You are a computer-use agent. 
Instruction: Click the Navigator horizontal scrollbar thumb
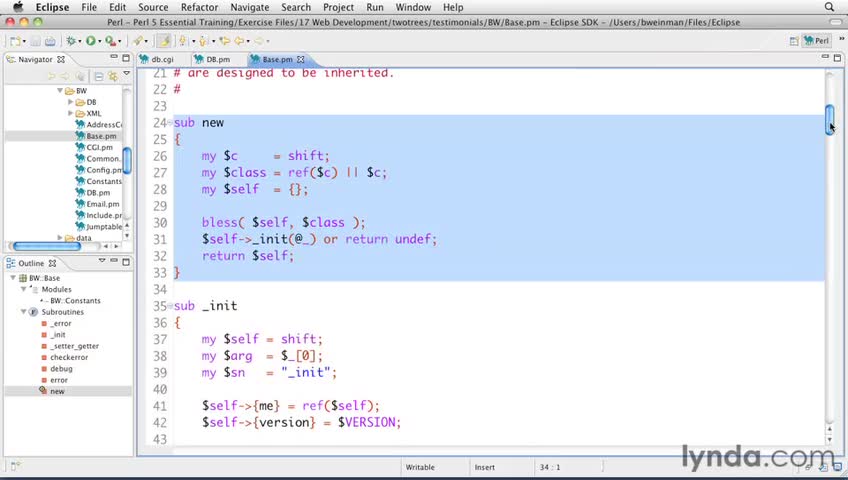pos(47,246)
